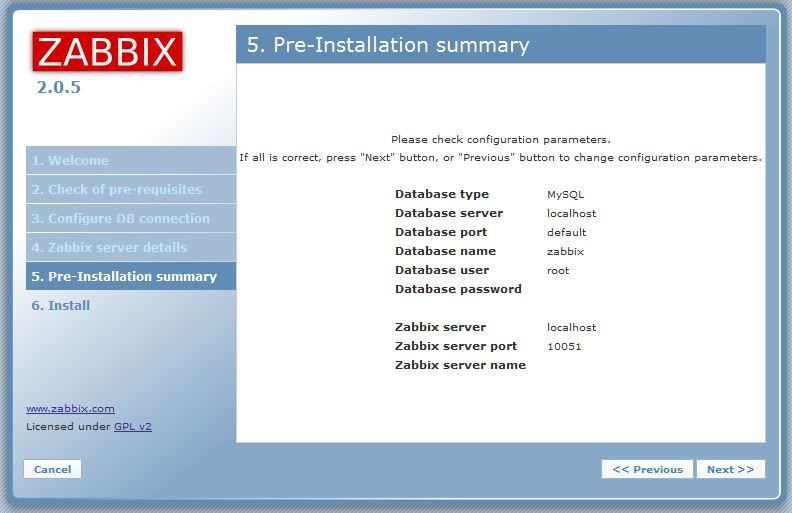Image resolution: width=792 pixels, height=513 pixels.
Task: Click the ZABBIX logo
Action: tap(107, 52)
